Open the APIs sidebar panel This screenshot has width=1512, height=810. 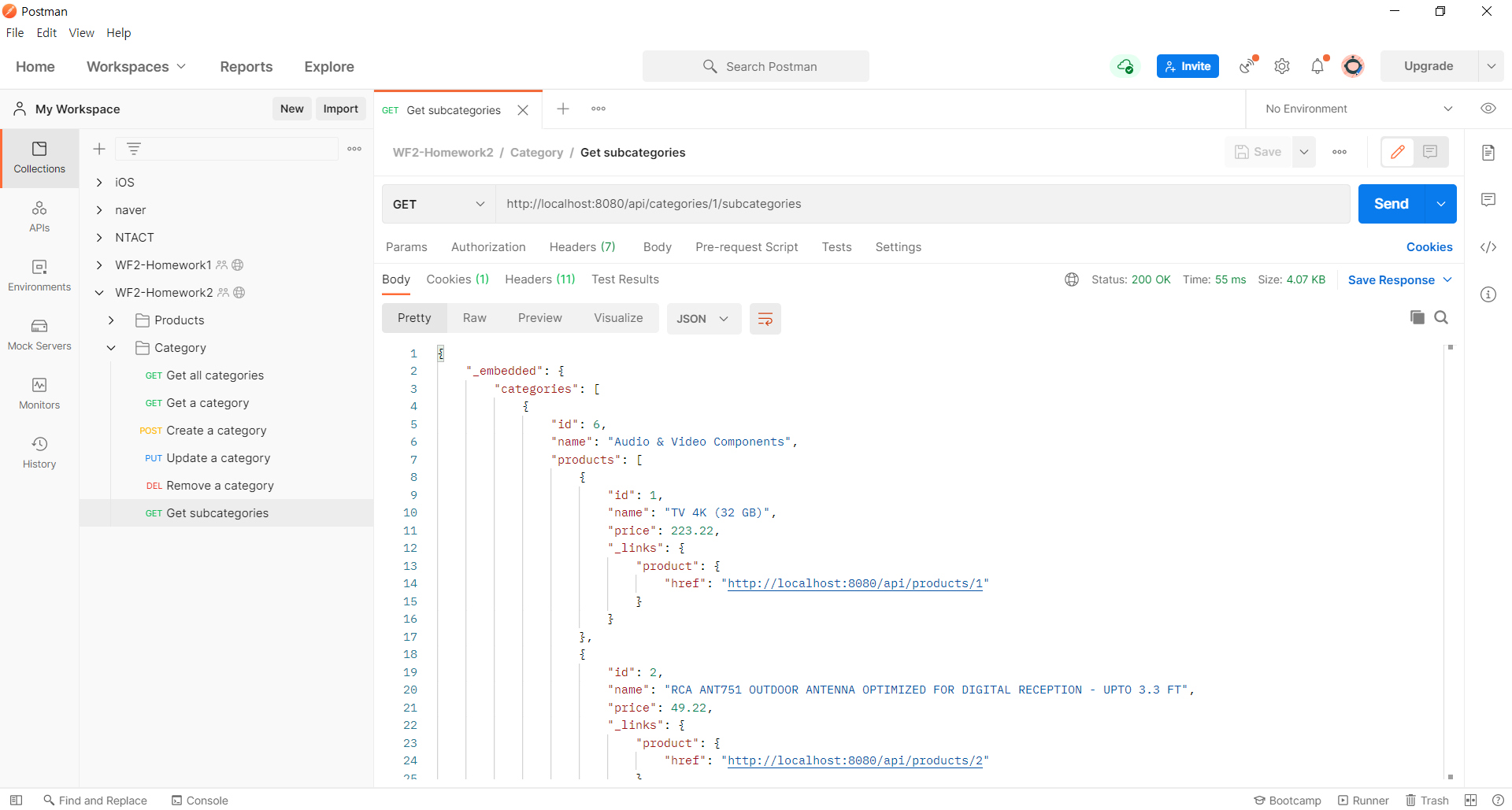click(39, 216)
